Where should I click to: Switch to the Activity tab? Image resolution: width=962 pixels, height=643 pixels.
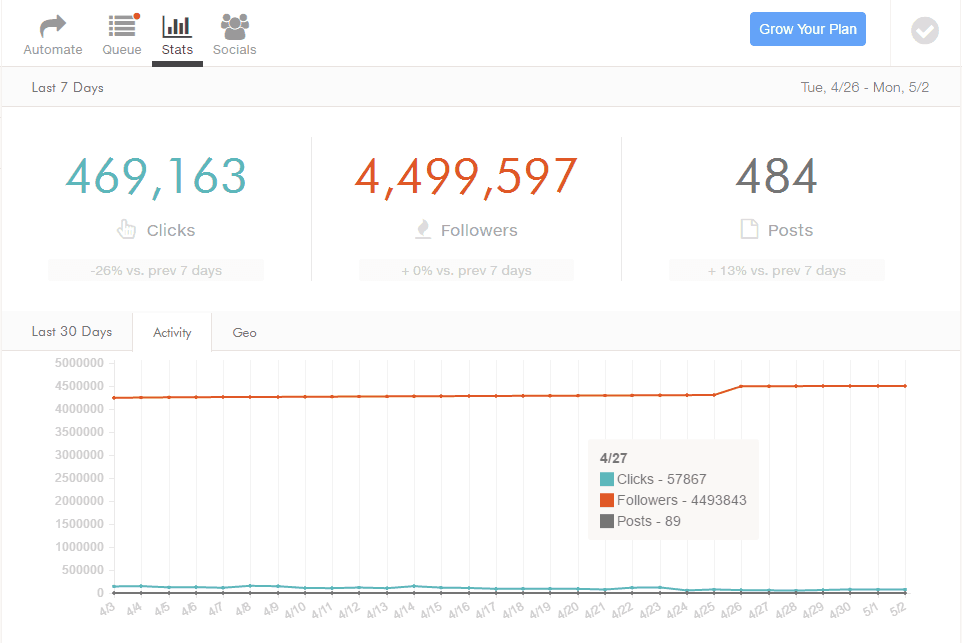[172, 332]
